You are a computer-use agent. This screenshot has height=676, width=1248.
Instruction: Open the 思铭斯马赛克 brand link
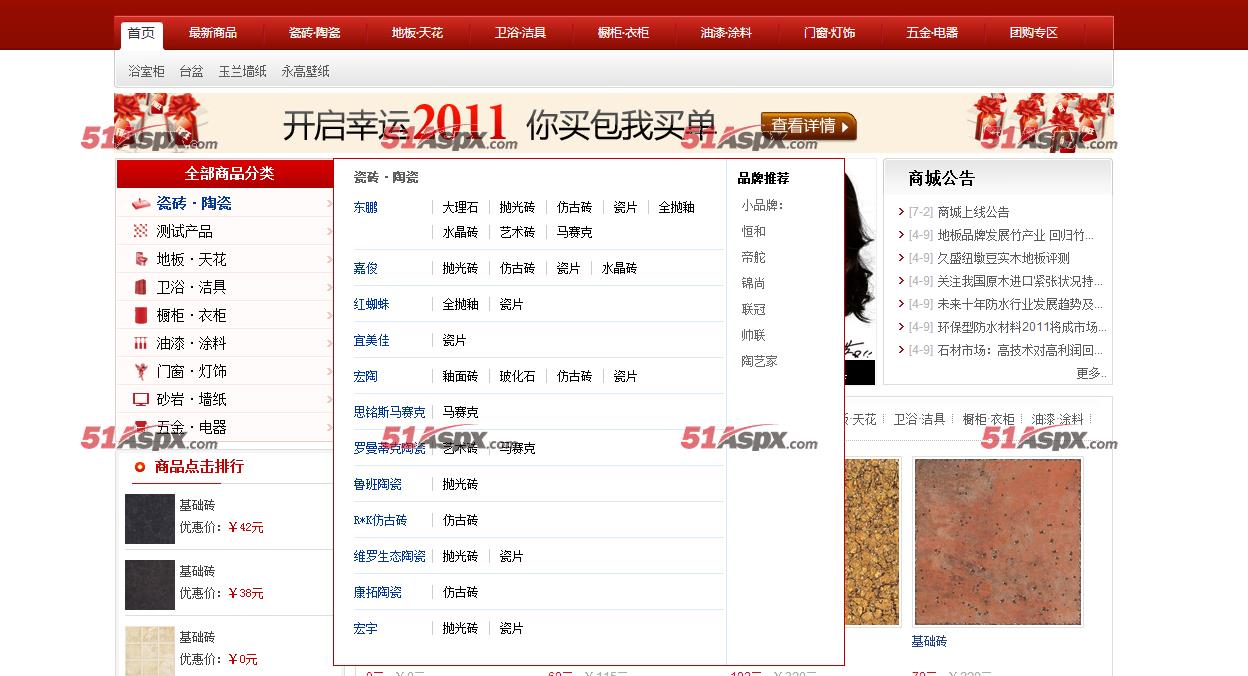click(390, 412)
